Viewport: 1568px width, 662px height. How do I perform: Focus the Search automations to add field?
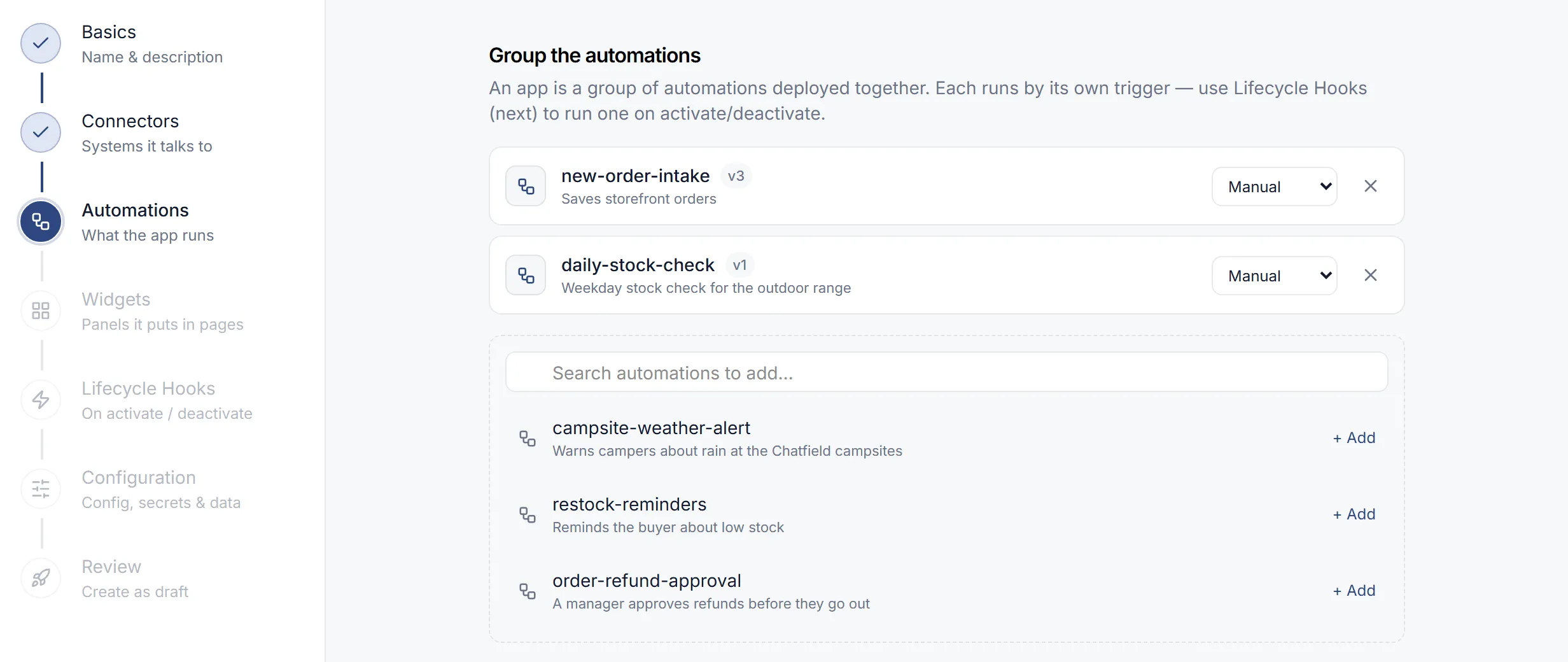pyautogui.click(x=946, y=372)
